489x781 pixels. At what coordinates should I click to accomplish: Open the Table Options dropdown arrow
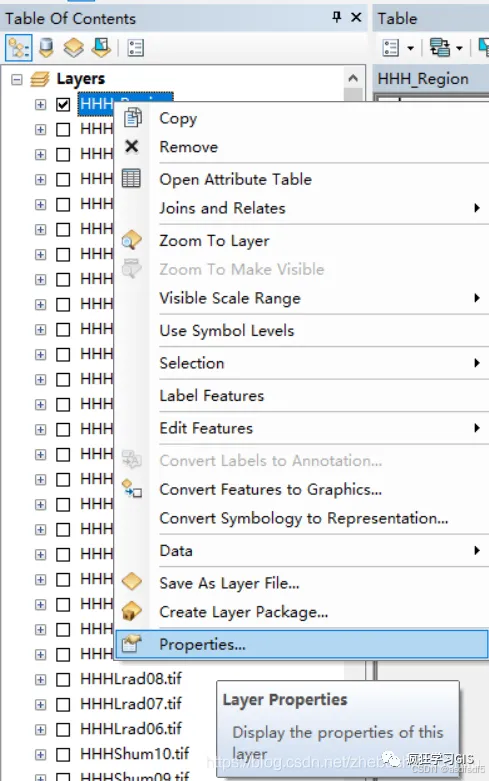click(410, 48)
